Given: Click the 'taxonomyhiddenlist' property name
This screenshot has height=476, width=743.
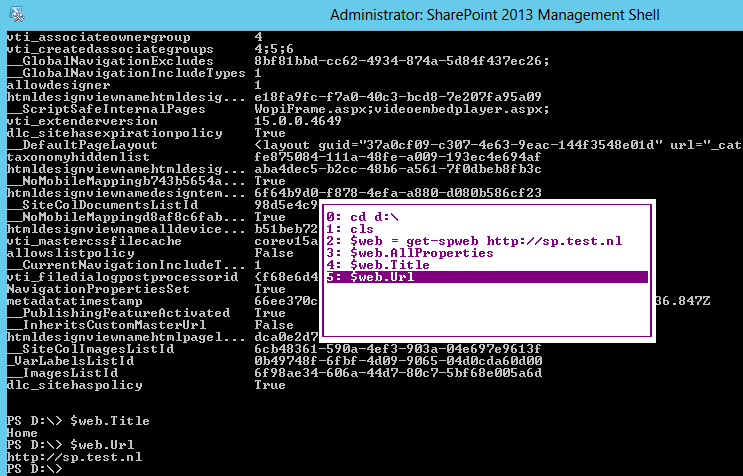Looking at the screenshot, I should [78, 157].
